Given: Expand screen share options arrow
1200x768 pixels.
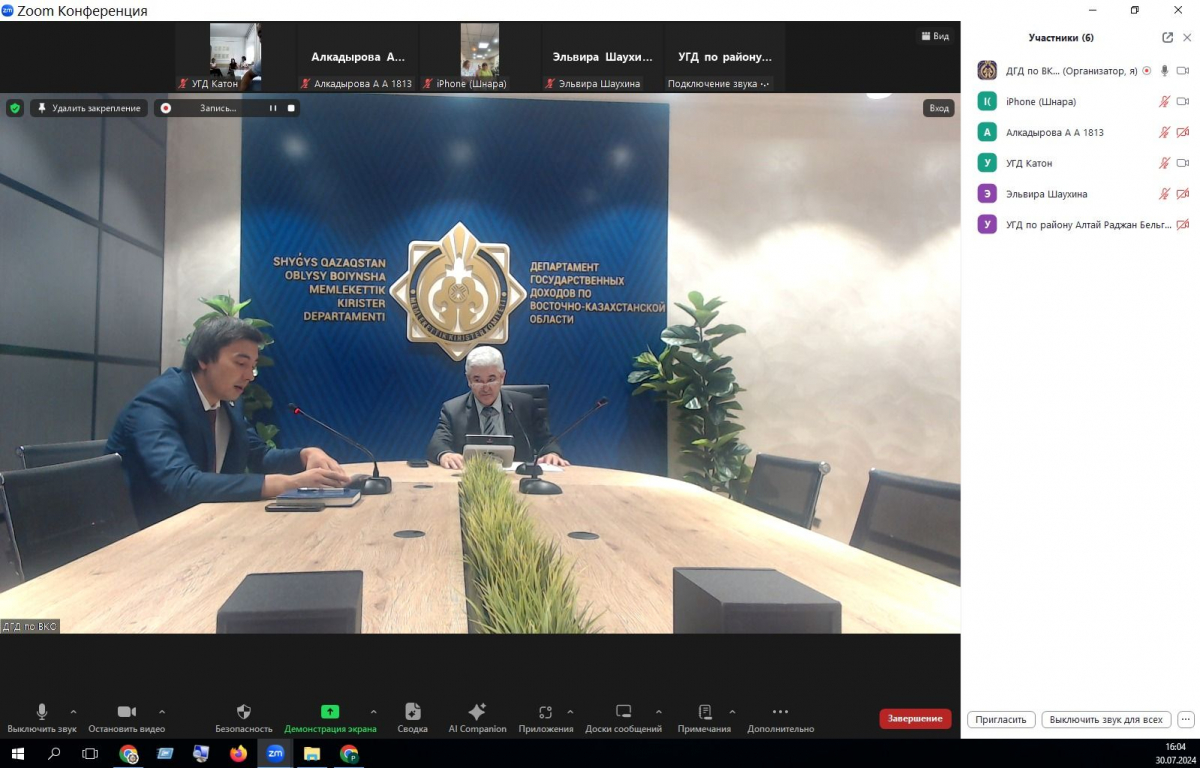Looking at the screenshot, I should pyautogui.click(x=374, y=712).
